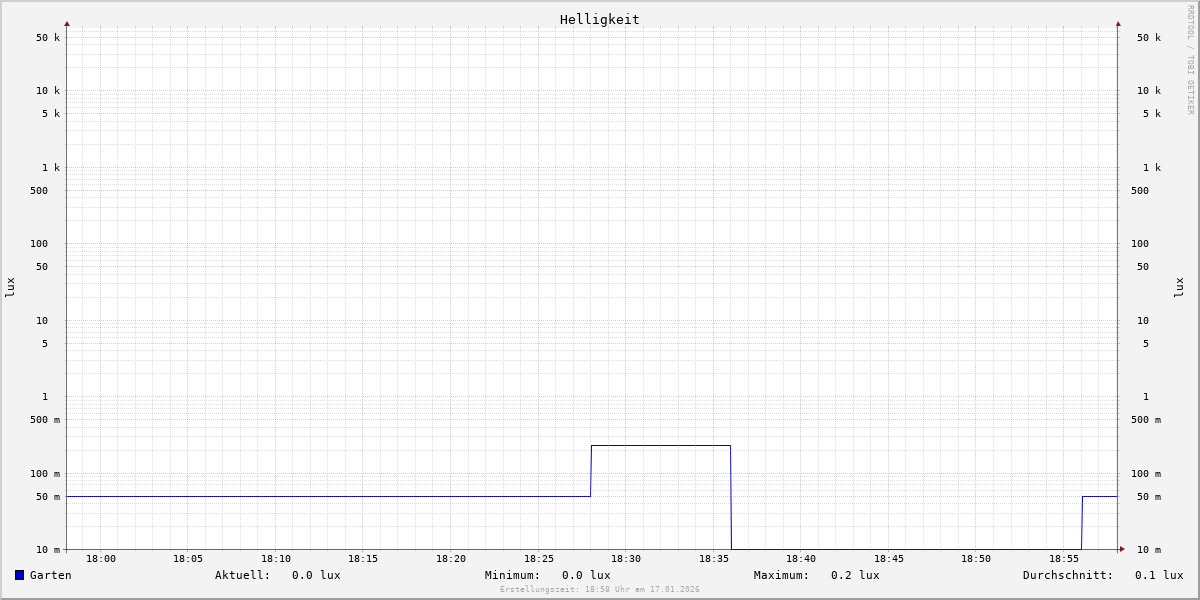Click the red arrow at the time axis end

point(1122,549)
